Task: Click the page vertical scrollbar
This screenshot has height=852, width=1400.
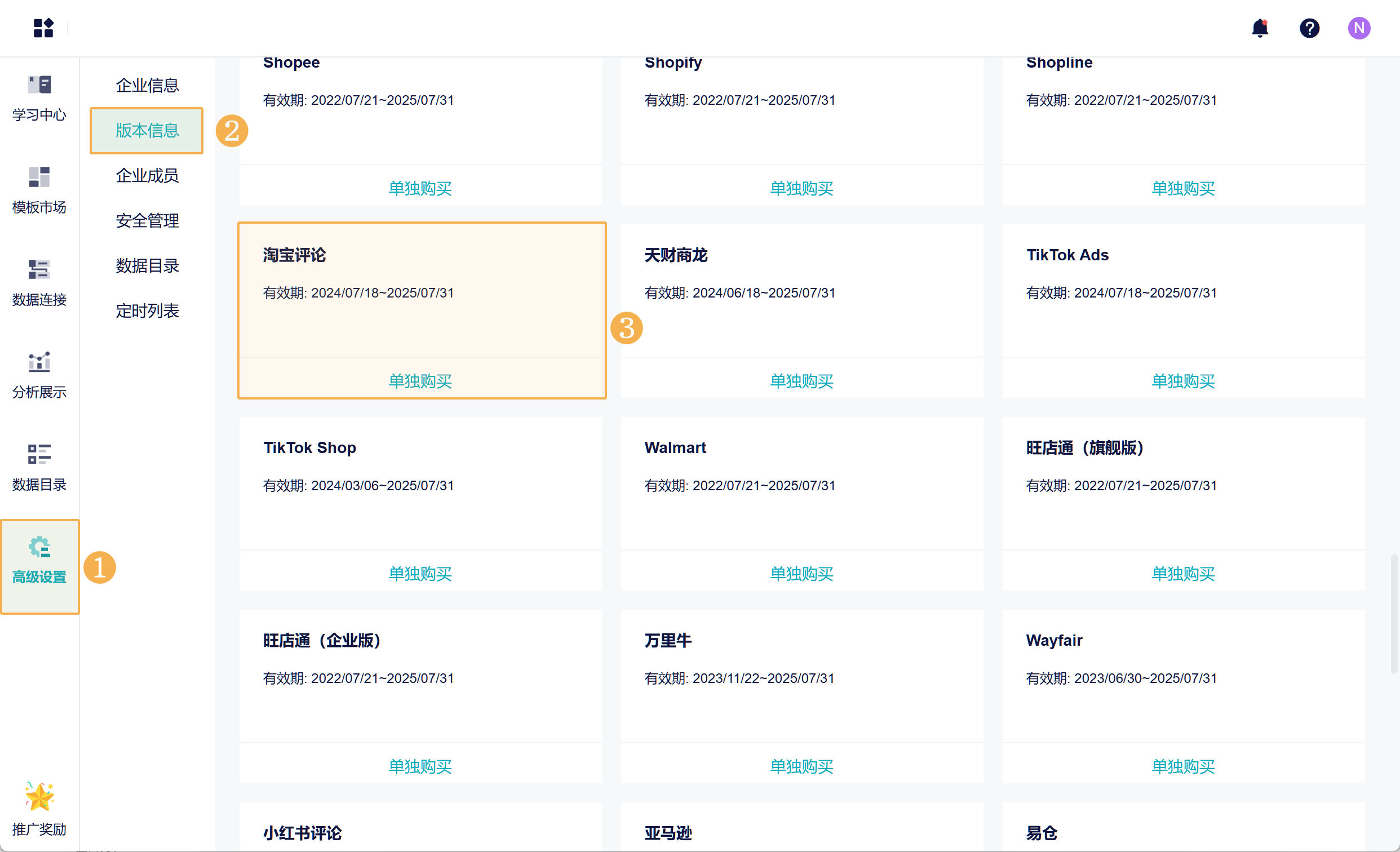Action: (1393, 614)
